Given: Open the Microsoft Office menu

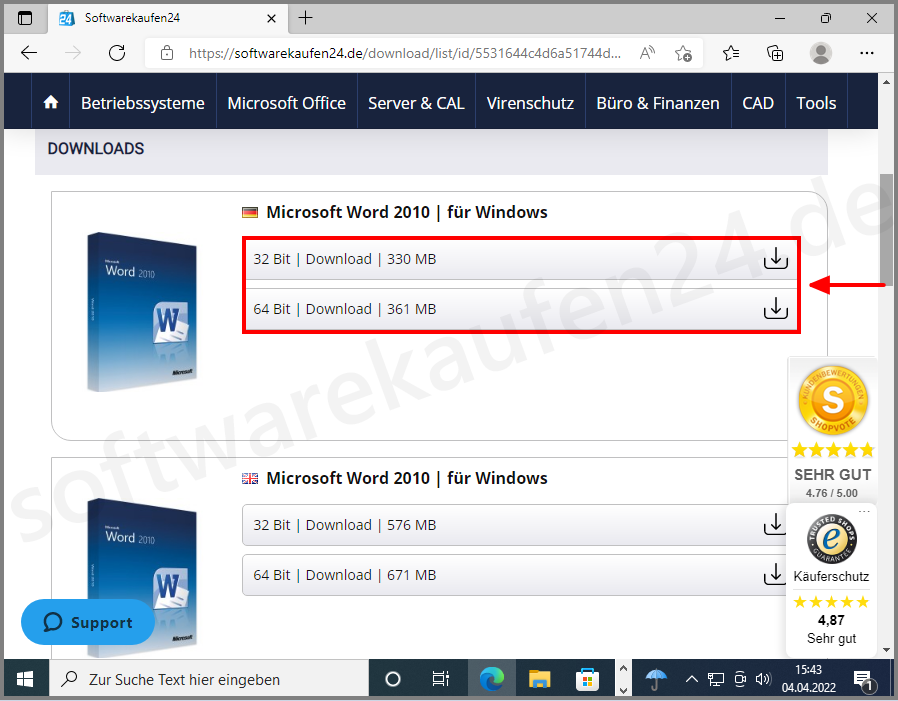Looking at the screenshot, I should (286, 103).
